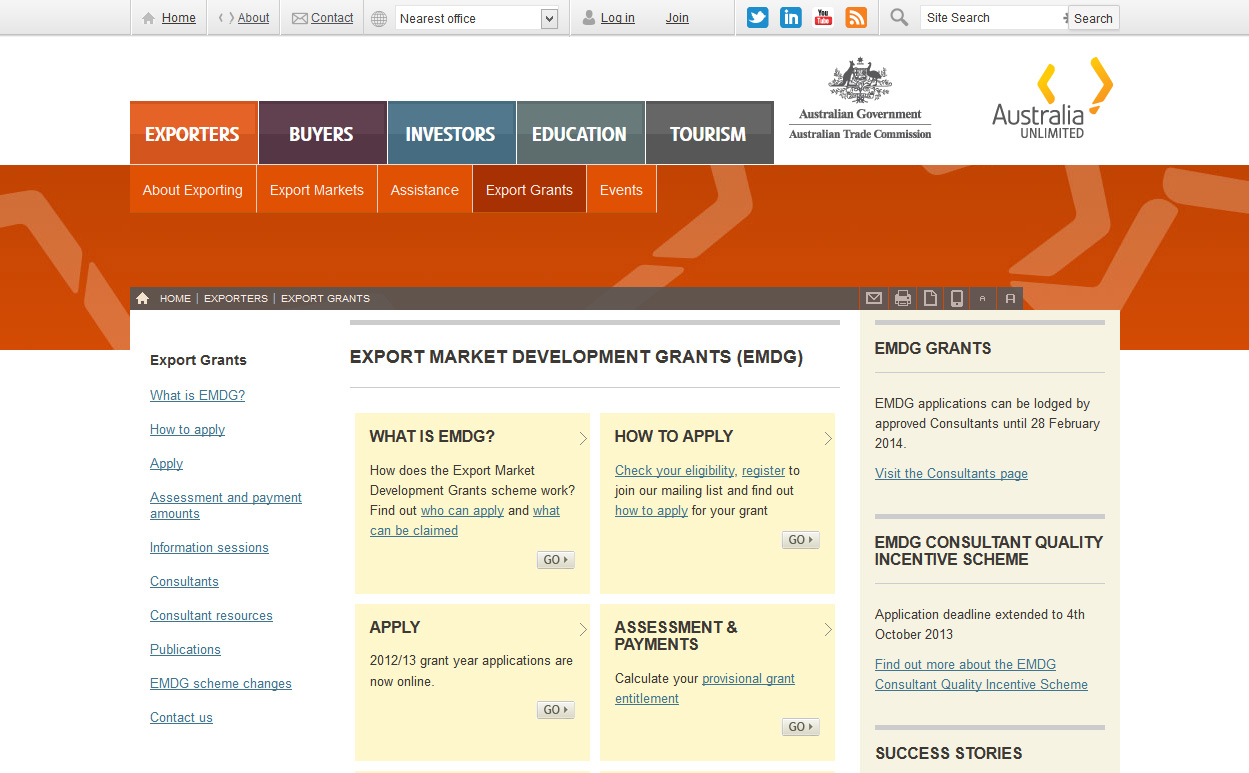Open the About Exporting submenu item
Screen dimensions: 1249x773
pos(193,190)
